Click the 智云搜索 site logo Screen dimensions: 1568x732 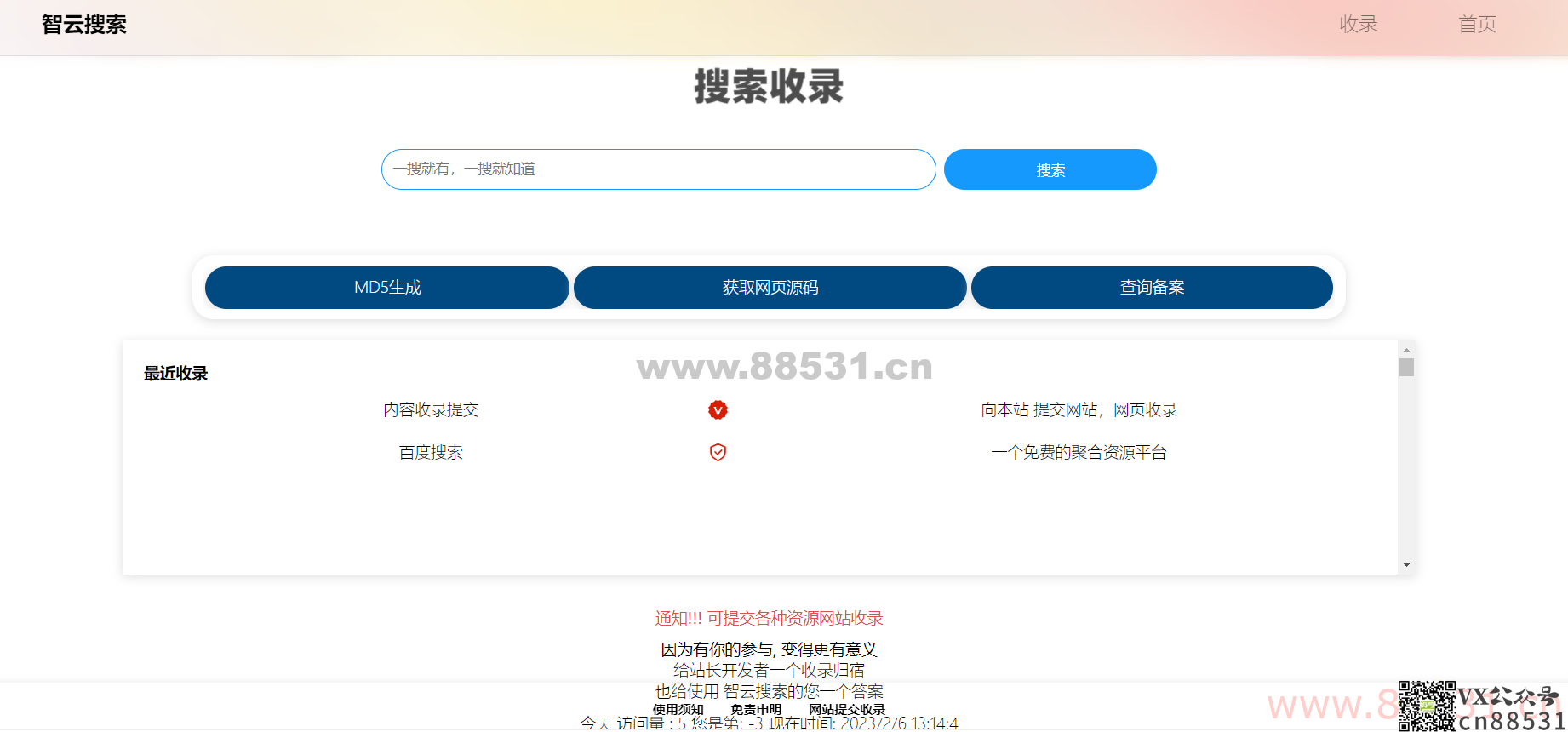[84, 25]
